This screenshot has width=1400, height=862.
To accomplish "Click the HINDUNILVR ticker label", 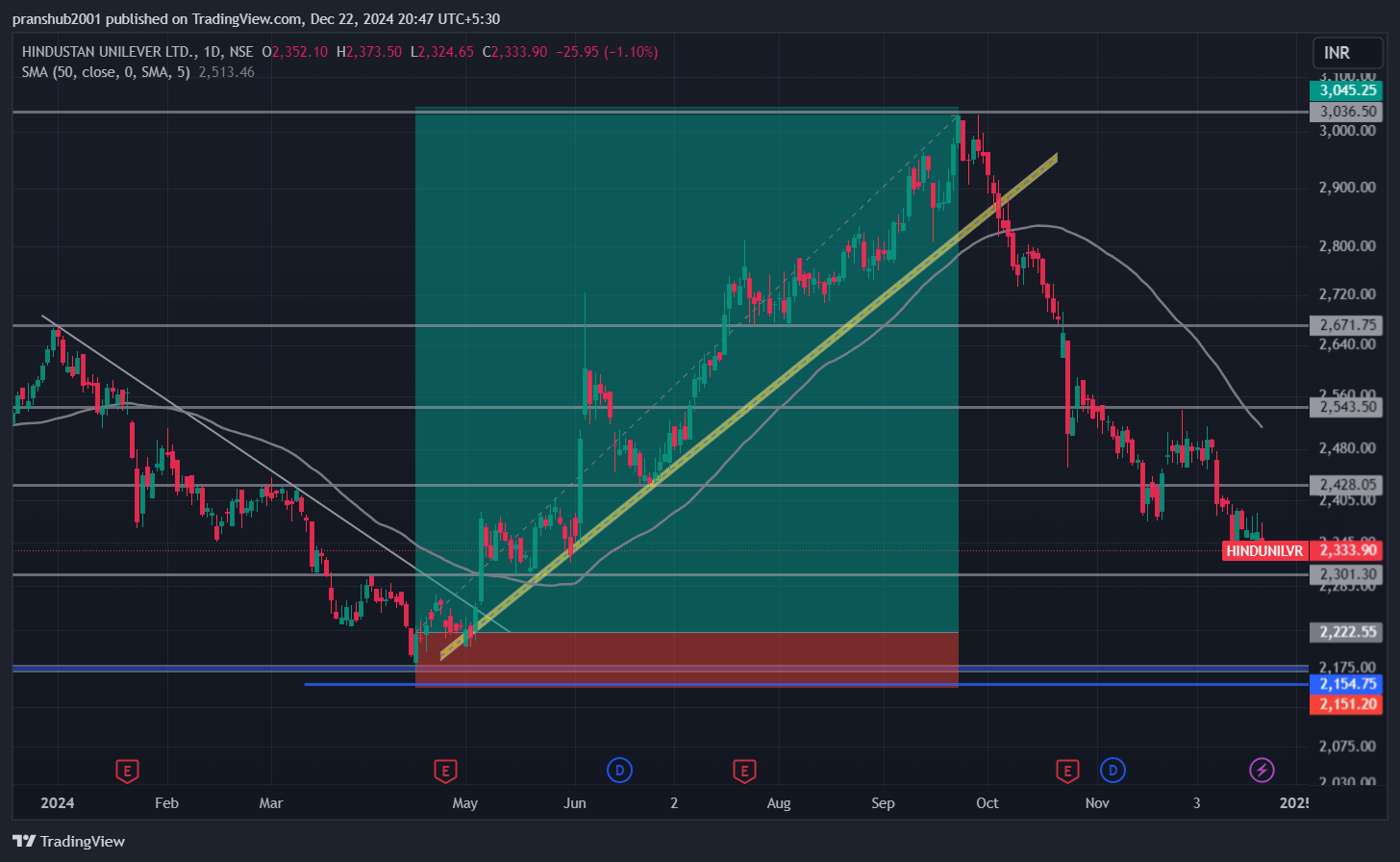I will (x=1264, y=550).
